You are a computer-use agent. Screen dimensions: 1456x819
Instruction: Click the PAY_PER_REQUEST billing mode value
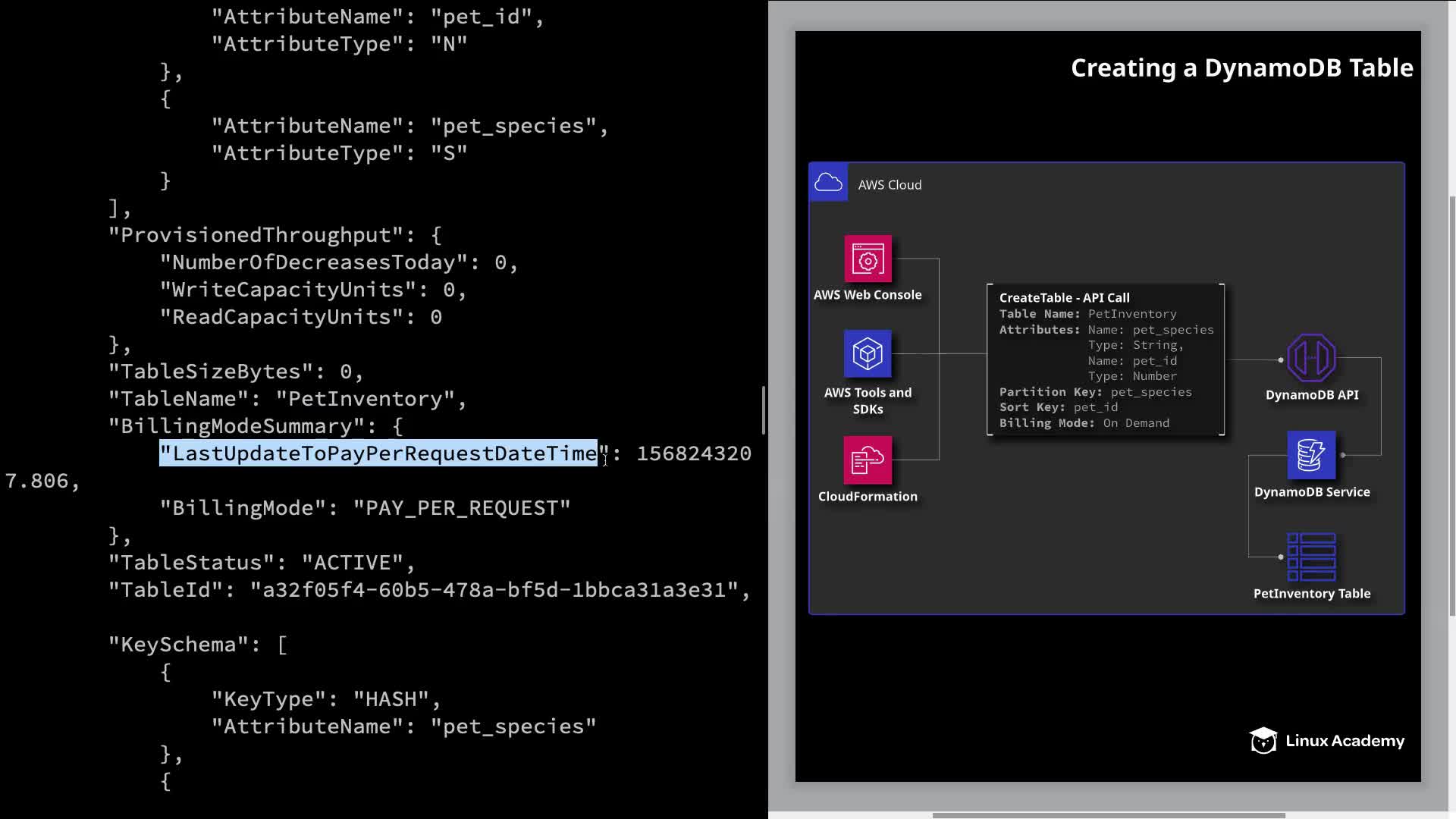coord(461,508)
